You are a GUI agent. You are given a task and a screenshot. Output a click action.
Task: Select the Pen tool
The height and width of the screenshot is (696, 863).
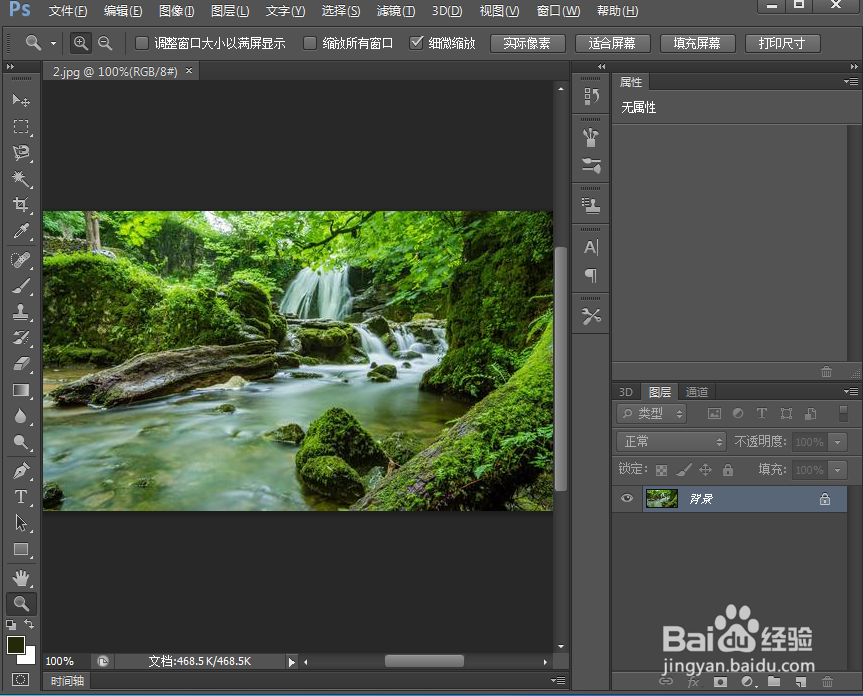click(x=21, y=471)
